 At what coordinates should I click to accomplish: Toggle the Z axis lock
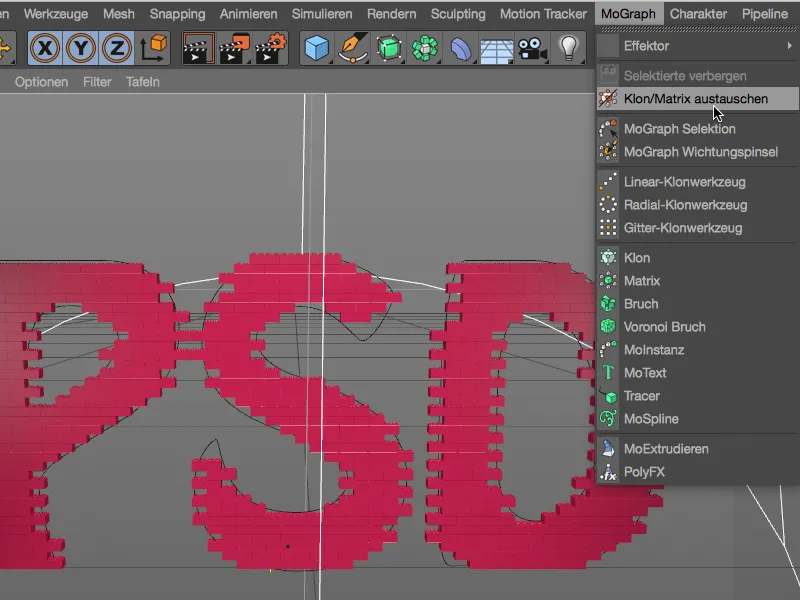click(x=117, y=47)
